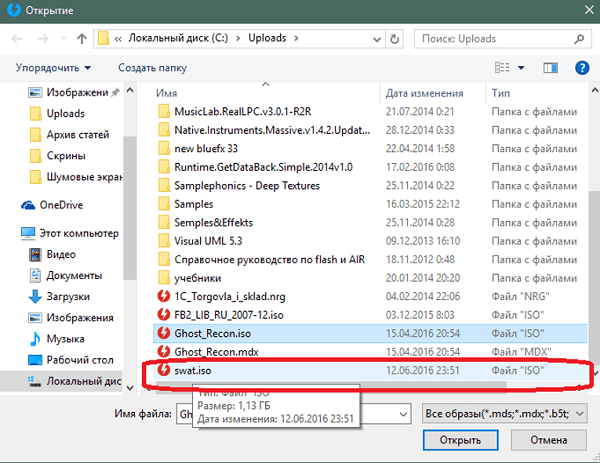Expand chevron after Локальный диск (C:)

click(x=238, y=38)
